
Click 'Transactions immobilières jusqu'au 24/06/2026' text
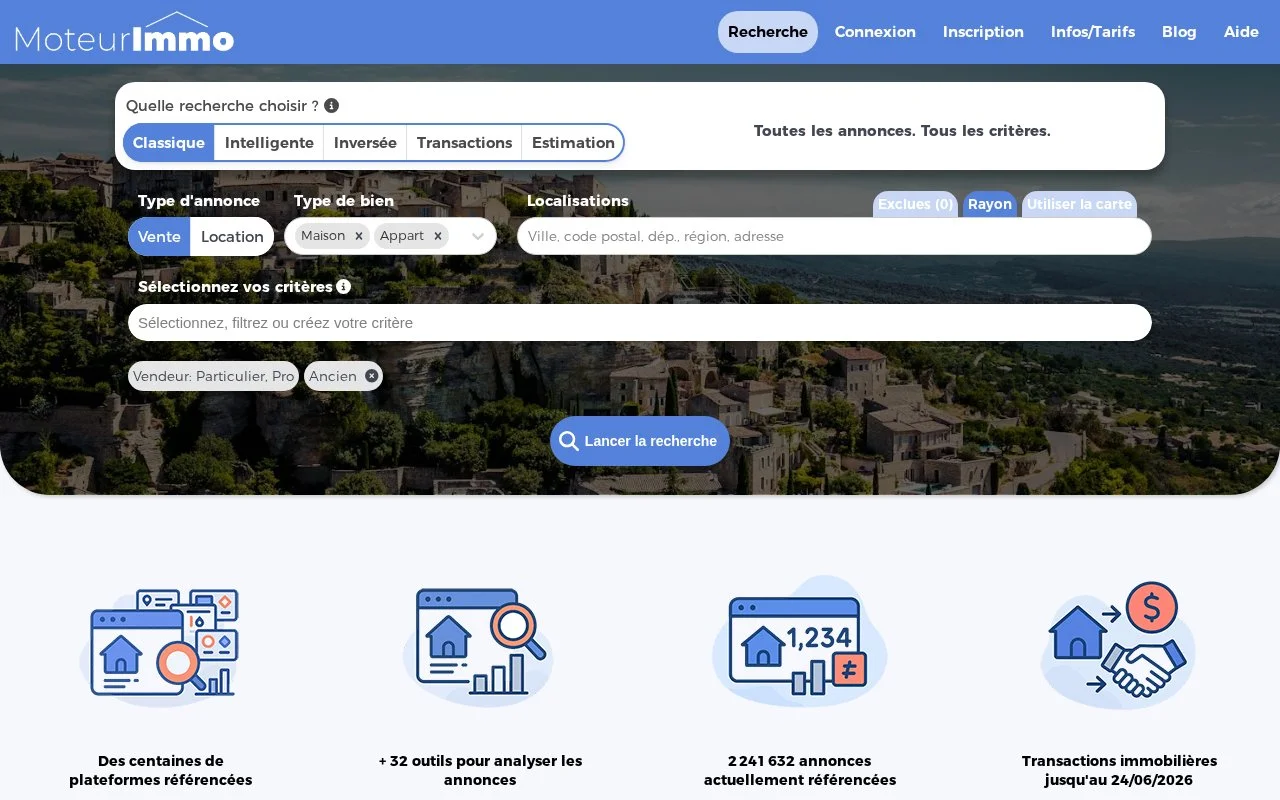(1119, 770)
